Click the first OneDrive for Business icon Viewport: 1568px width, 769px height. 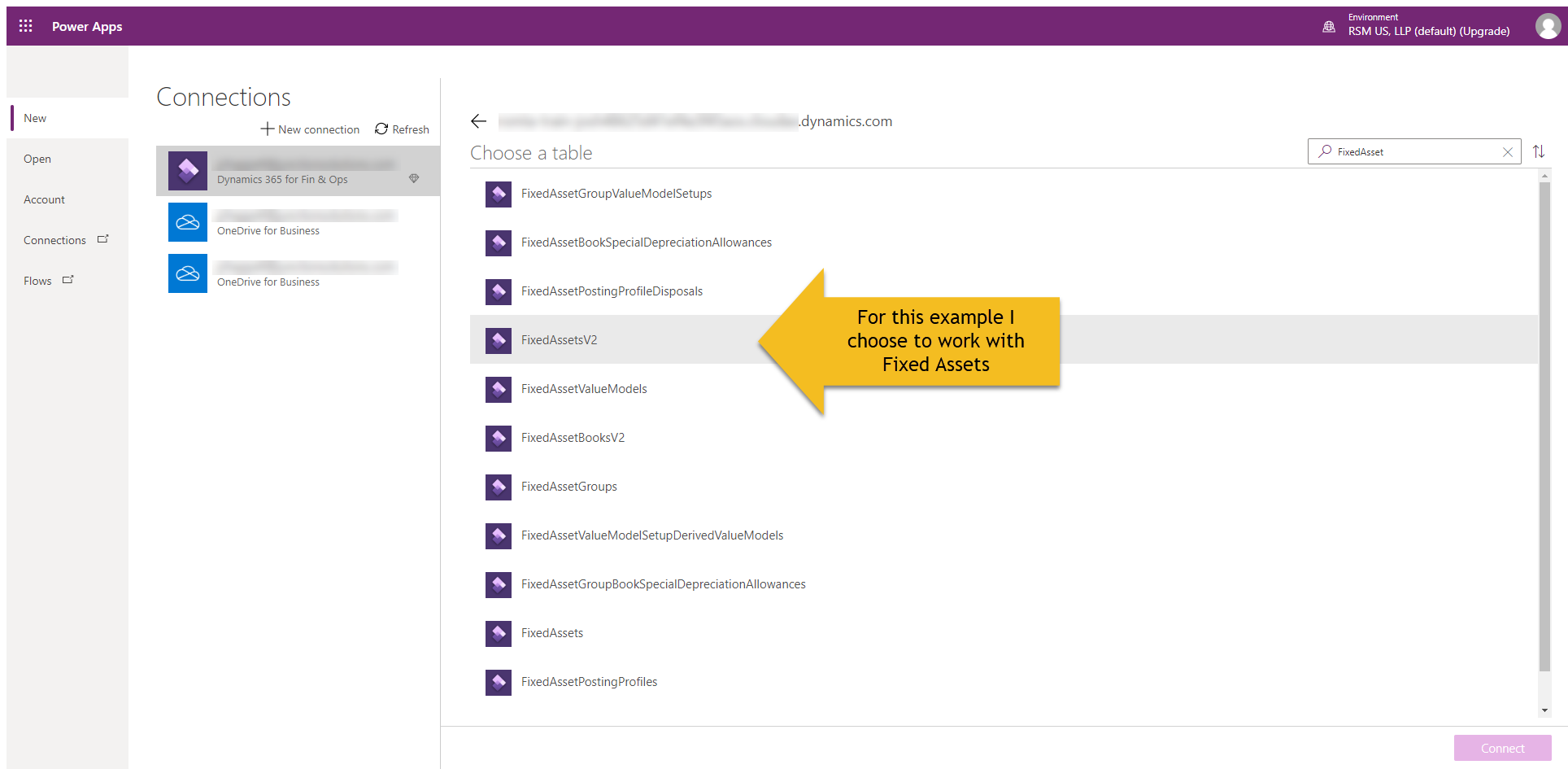click(x=188, y=222)
